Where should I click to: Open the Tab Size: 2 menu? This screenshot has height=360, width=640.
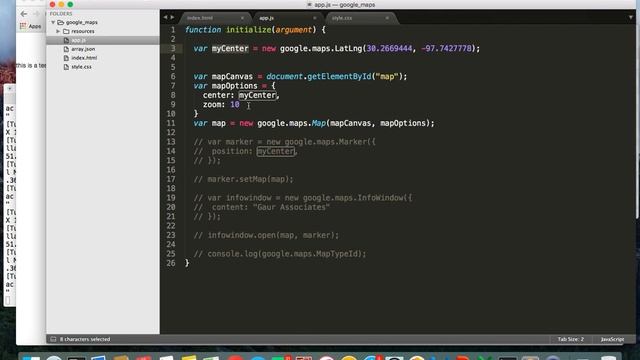pos(571,339)
